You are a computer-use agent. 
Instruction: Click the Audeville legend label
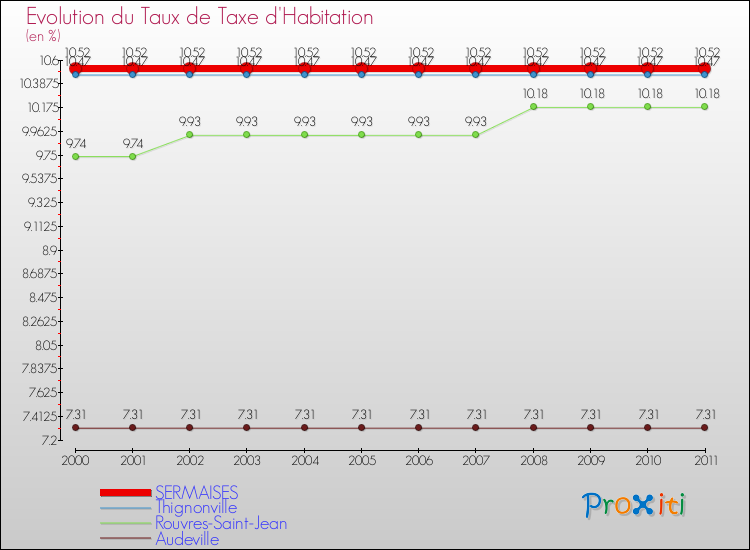[x=187, y=539]
